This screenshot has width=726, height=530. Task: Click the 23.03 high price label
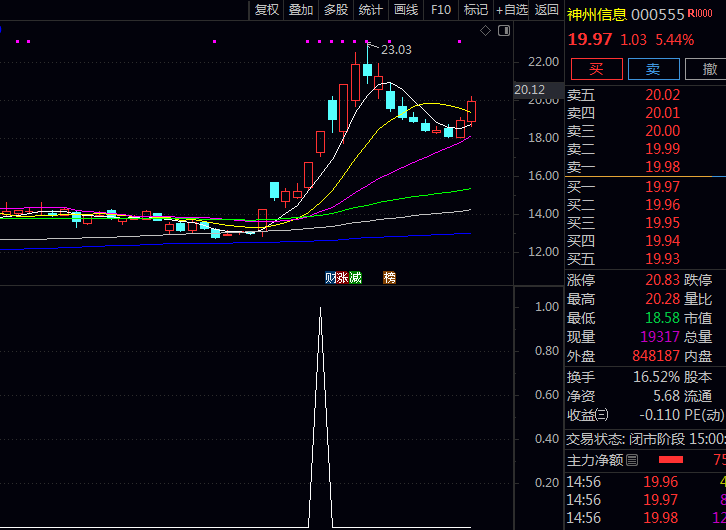(396, 50)
